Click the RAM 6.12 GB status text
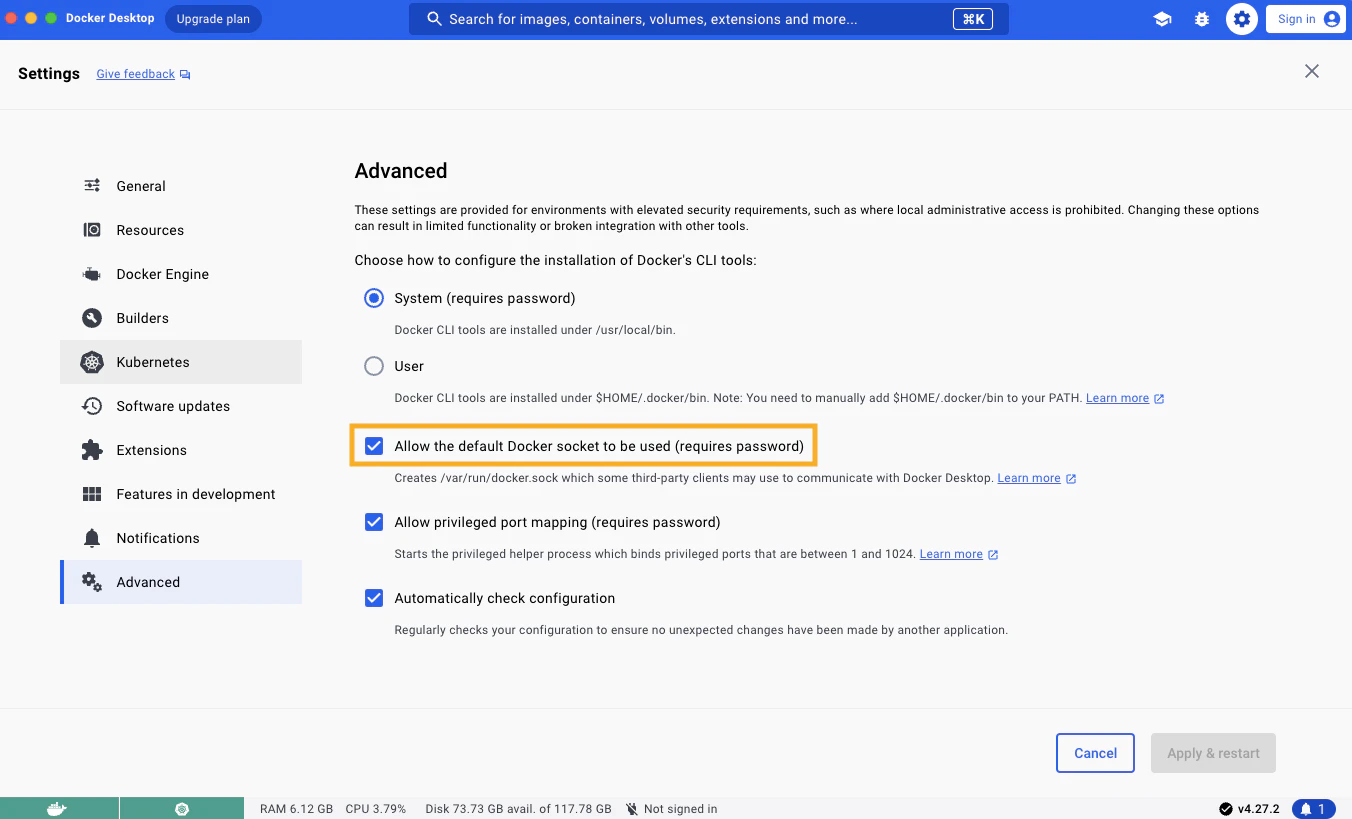Image resolution: width=1352 pixels, height=819 pixels. 296,809
